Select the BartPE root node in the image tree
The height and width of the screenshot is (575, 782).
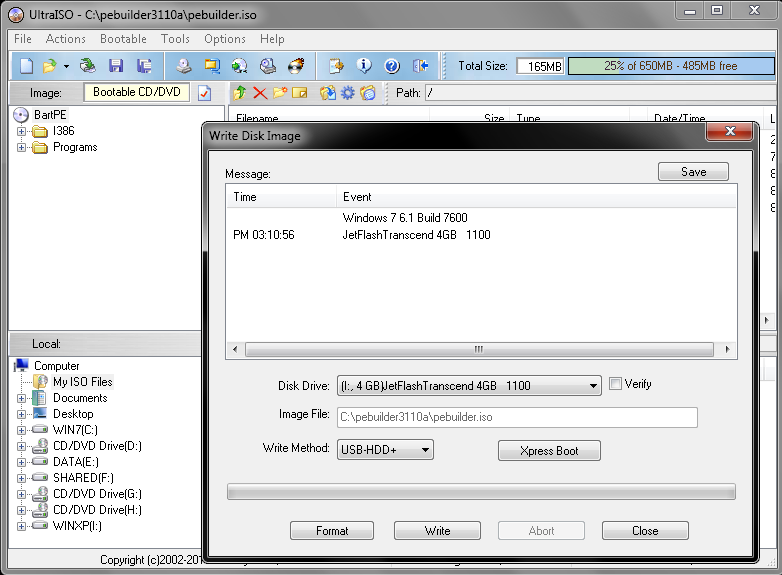pyautogui.click(x=50, y=115)
